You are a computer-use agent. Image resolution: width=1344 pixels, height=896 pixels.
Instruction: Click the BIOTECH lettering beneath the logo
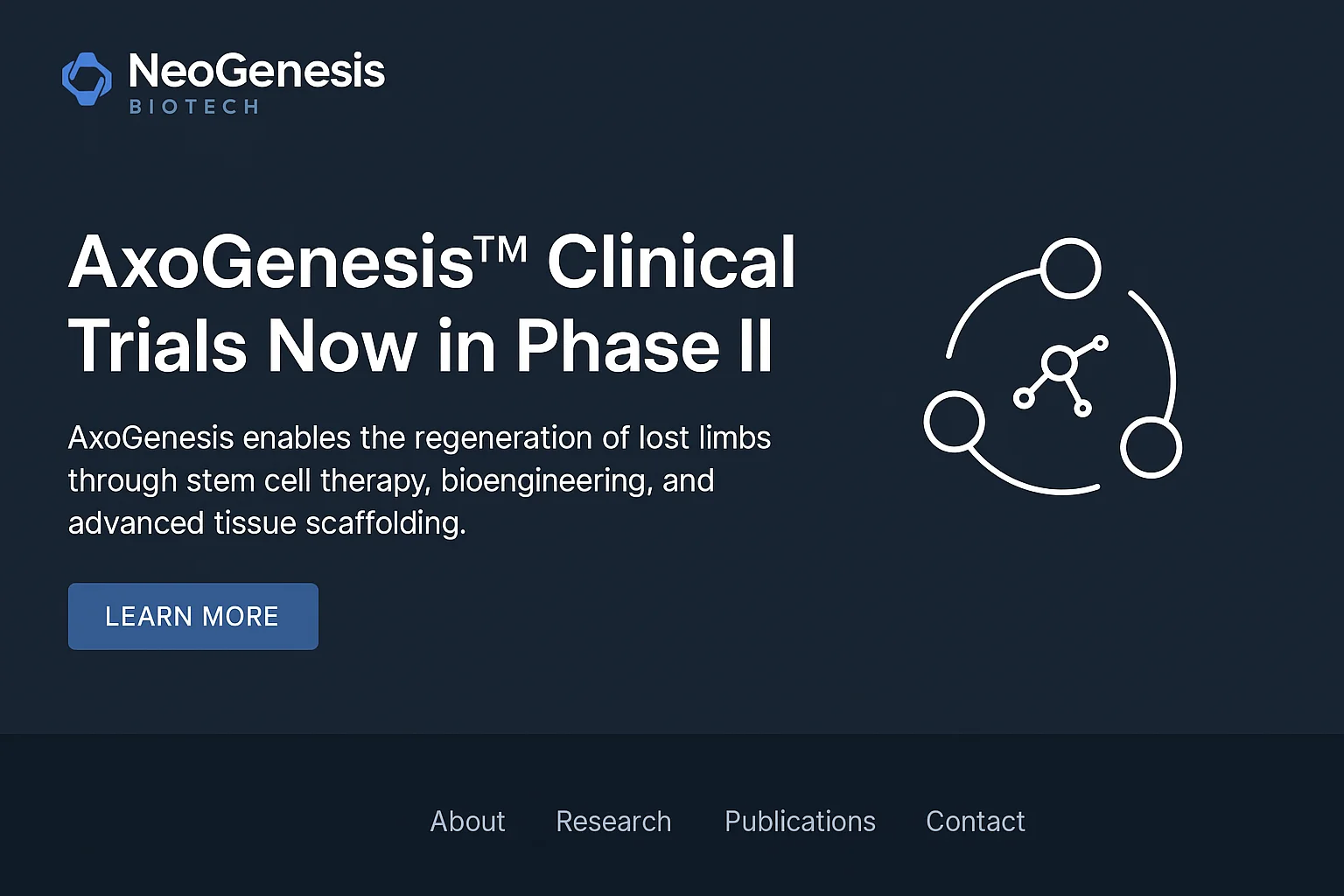[x=192, y=107]
